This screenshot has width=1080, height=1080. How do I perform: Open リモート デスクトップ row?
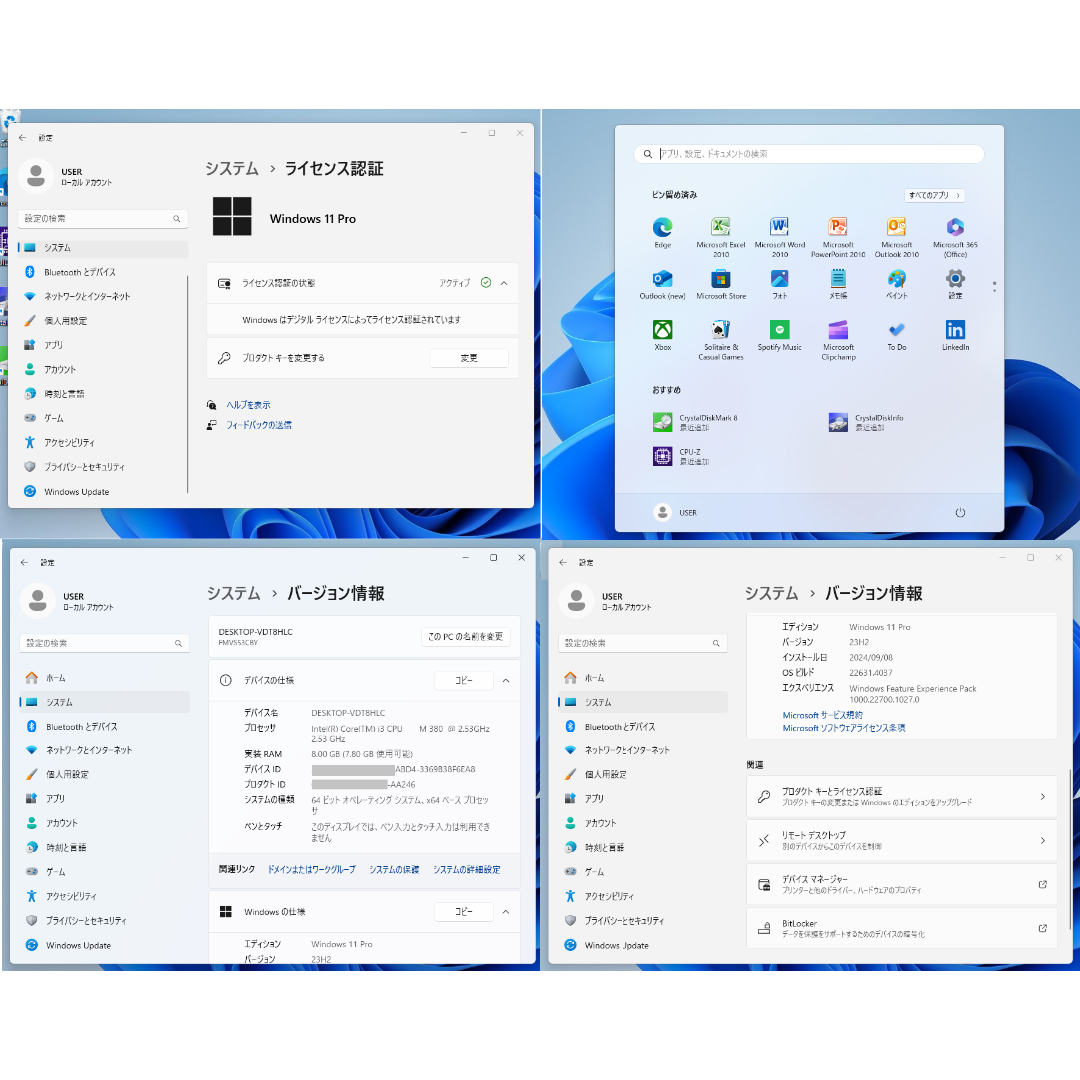pos(901,840)
